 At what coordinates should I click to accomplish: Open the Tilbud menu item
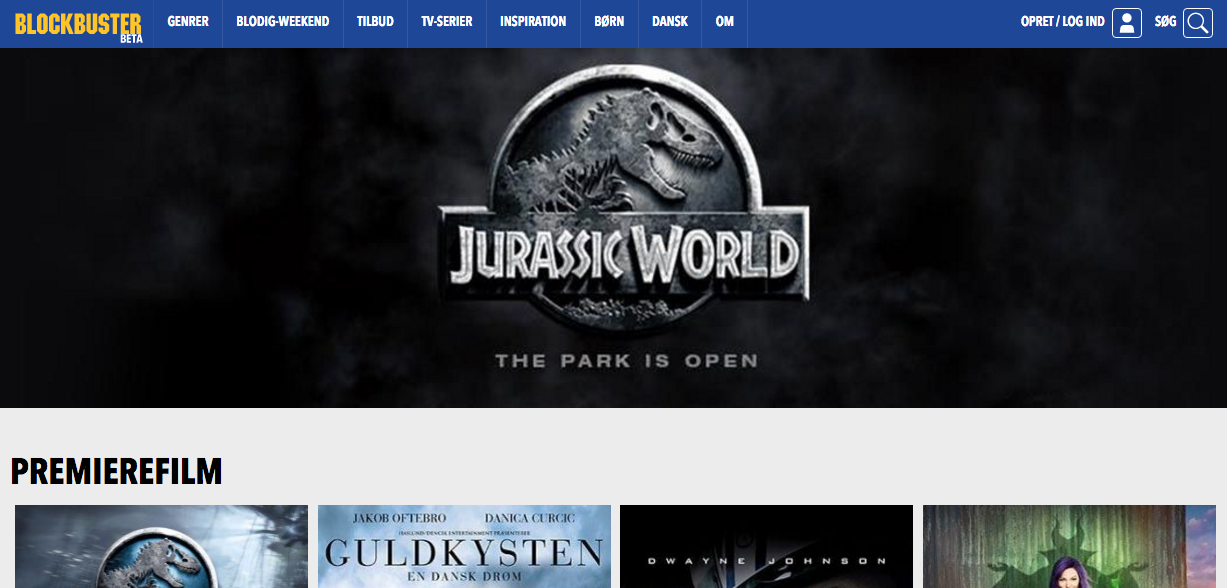(x=376, y=22)
